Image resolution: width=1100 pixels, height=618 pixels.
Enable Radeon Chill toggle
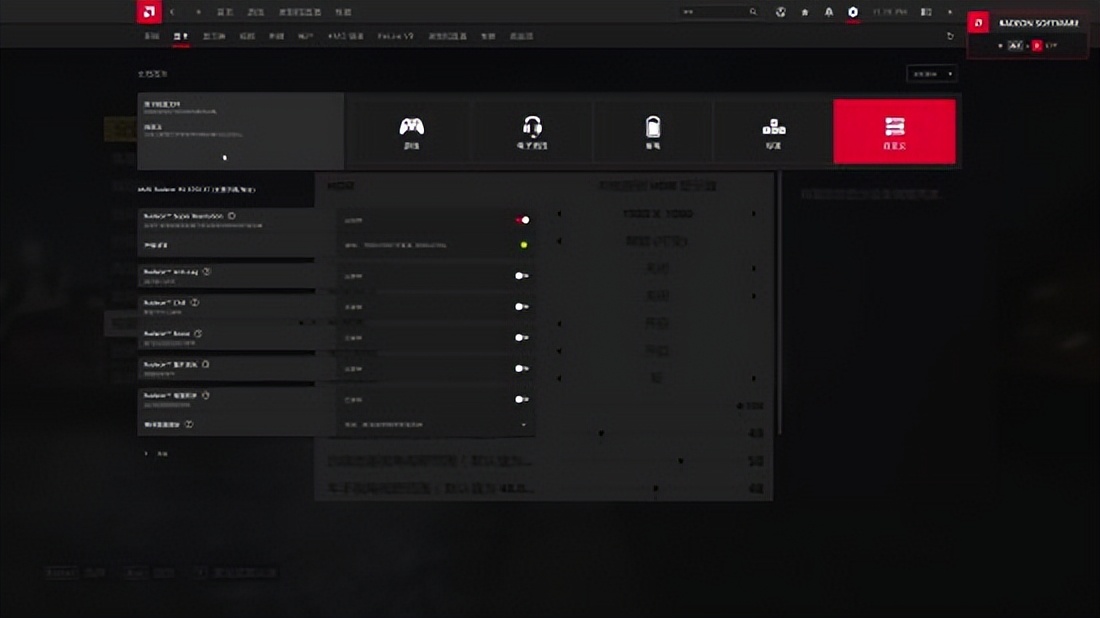pyautogui.click(x=521, y=307)
